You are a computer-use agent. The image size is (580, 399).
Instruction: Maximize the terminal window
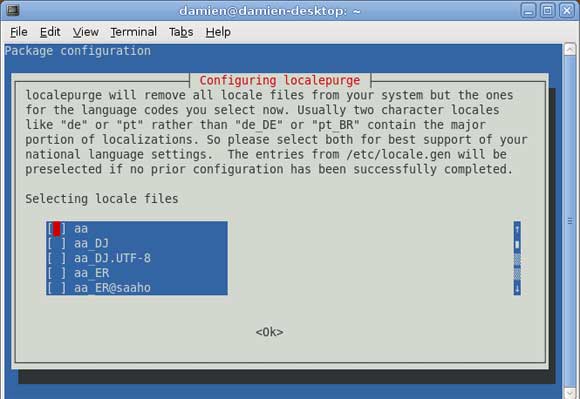click(547, 10)
